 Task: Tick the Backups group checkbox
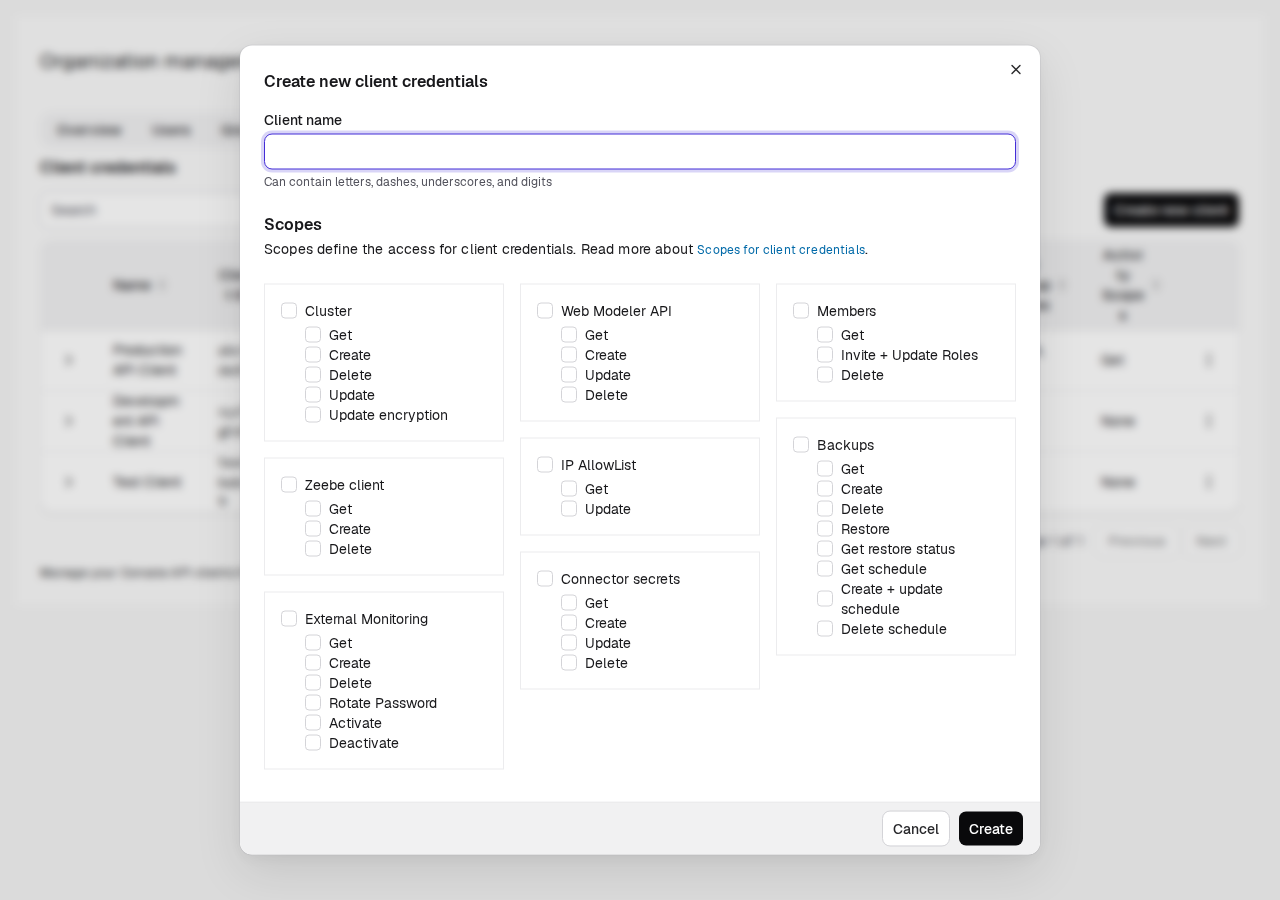coord(801,445)
